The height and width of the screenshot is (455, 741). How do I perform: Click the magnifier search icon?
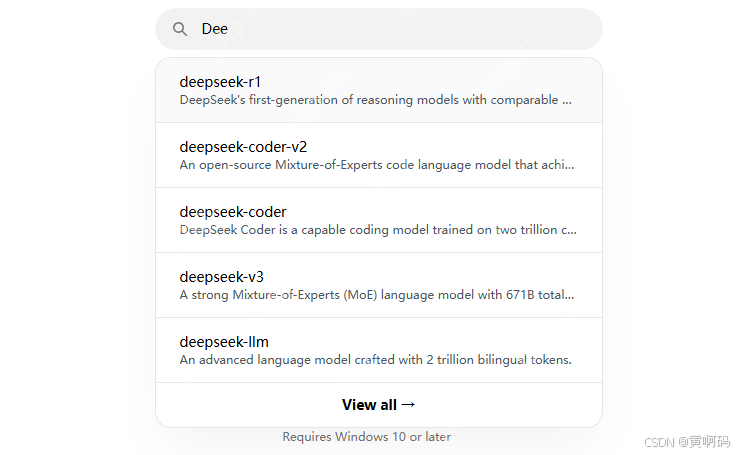click(x=180, y=29)
